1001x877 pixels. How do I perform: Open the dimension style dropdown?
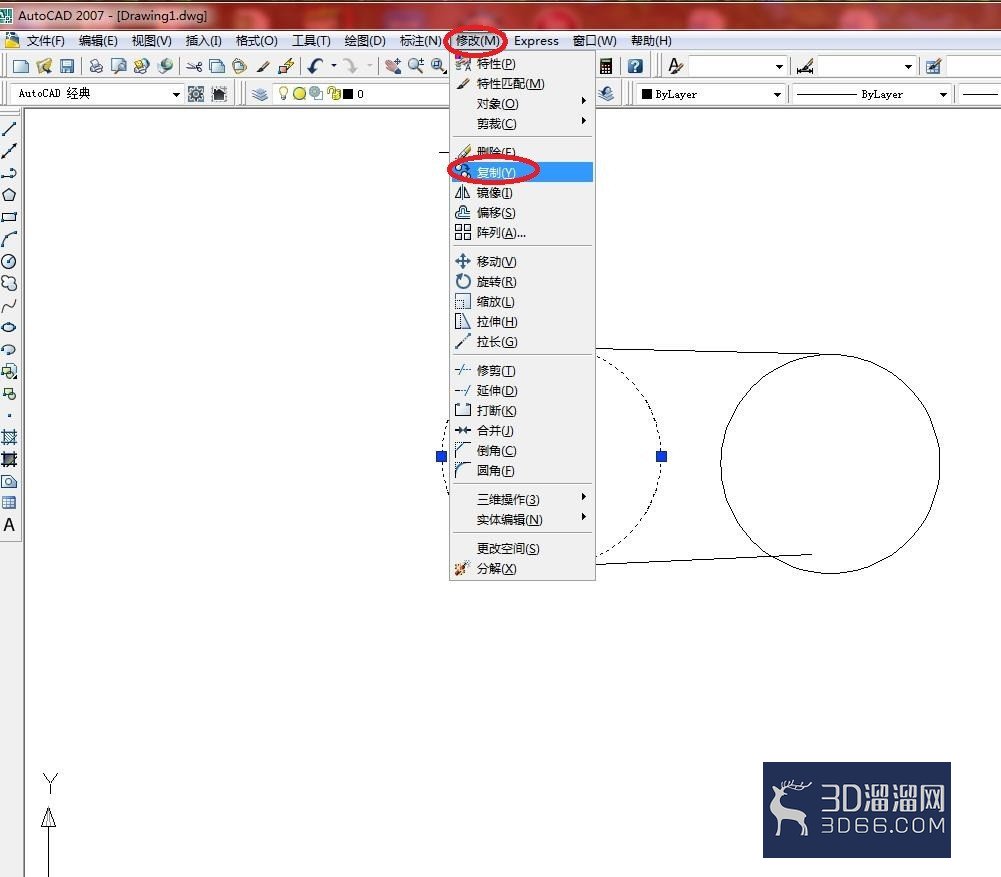(x=908, y=66)
